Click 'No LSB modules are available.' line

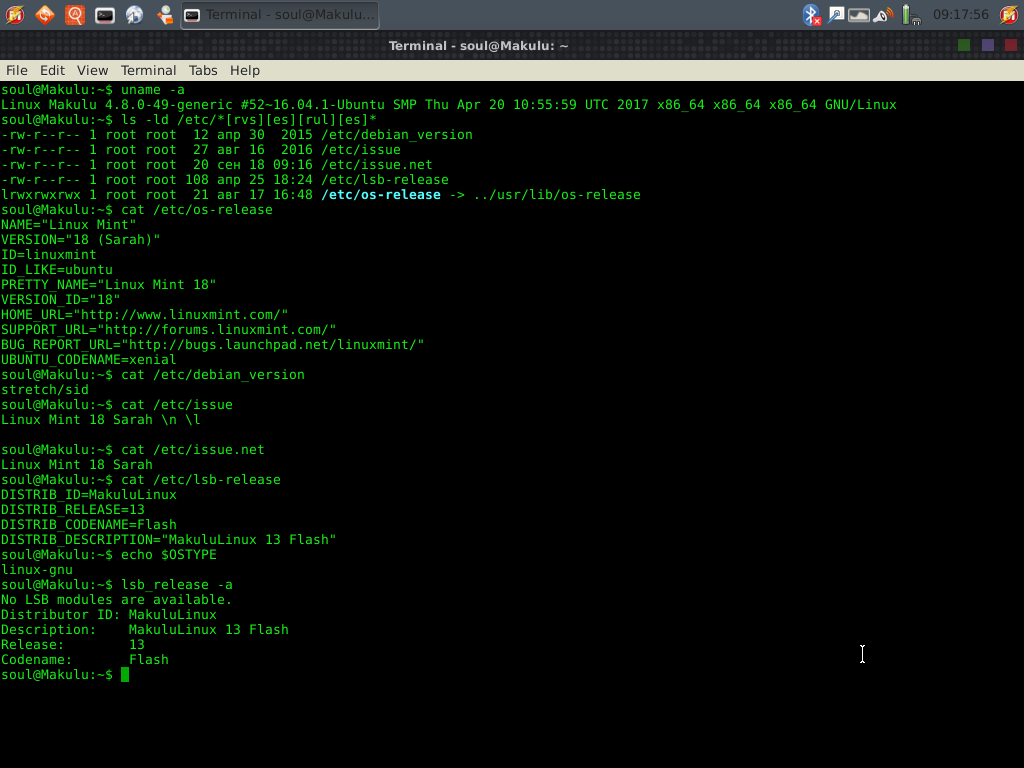pyautogui.click(x=116, y=600)
